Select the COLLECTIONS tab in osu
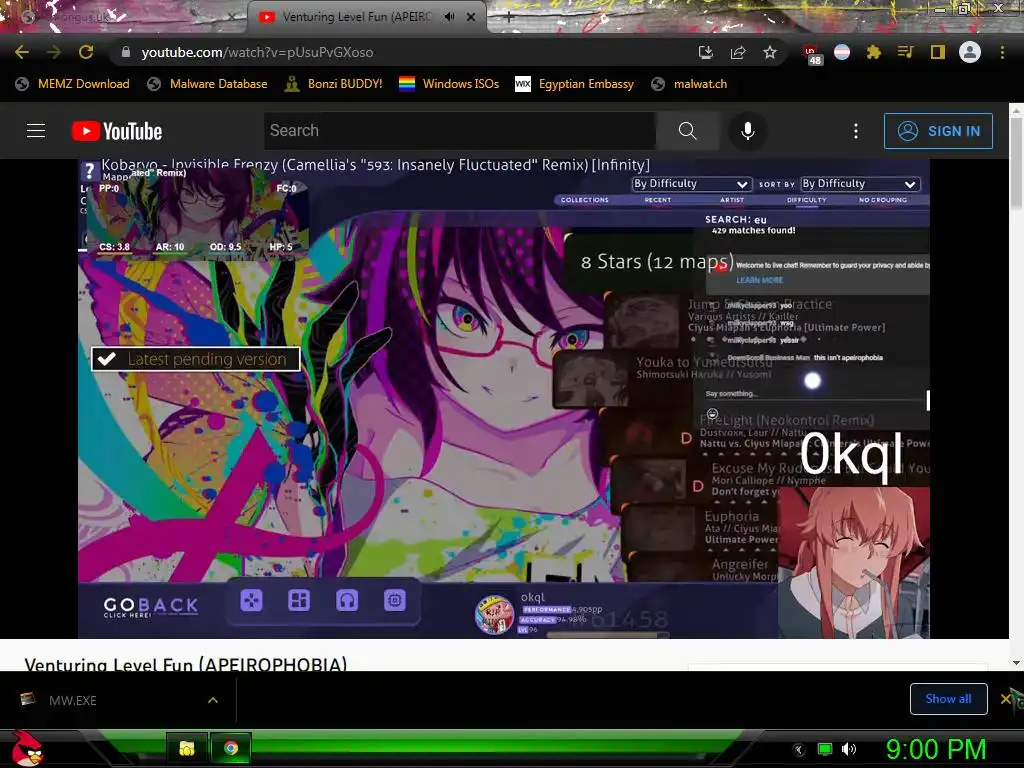The width and height of the screenshot is (1024, 768). coord(584,200)
